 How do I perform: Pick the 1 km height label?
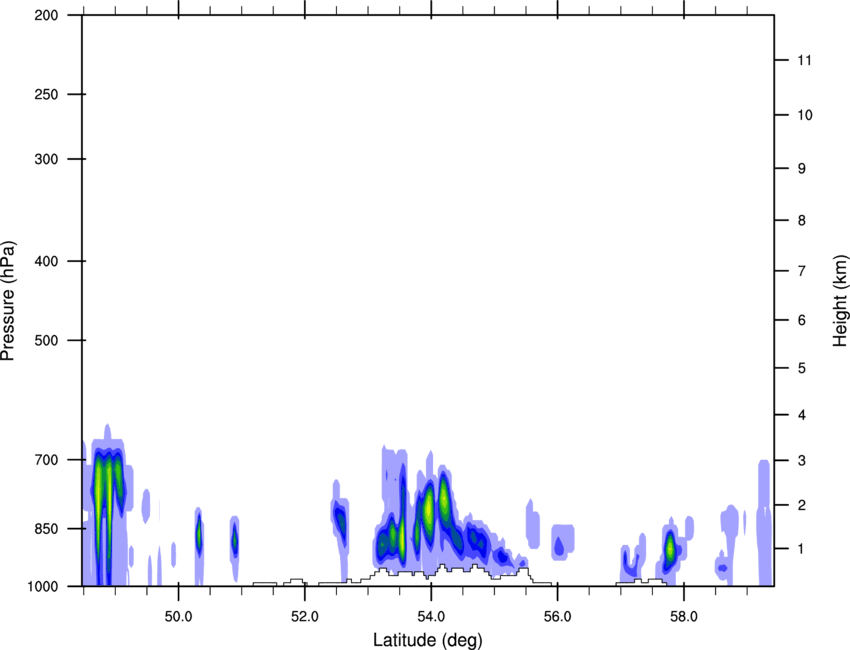pyautogui.click(x=802, y=549)
